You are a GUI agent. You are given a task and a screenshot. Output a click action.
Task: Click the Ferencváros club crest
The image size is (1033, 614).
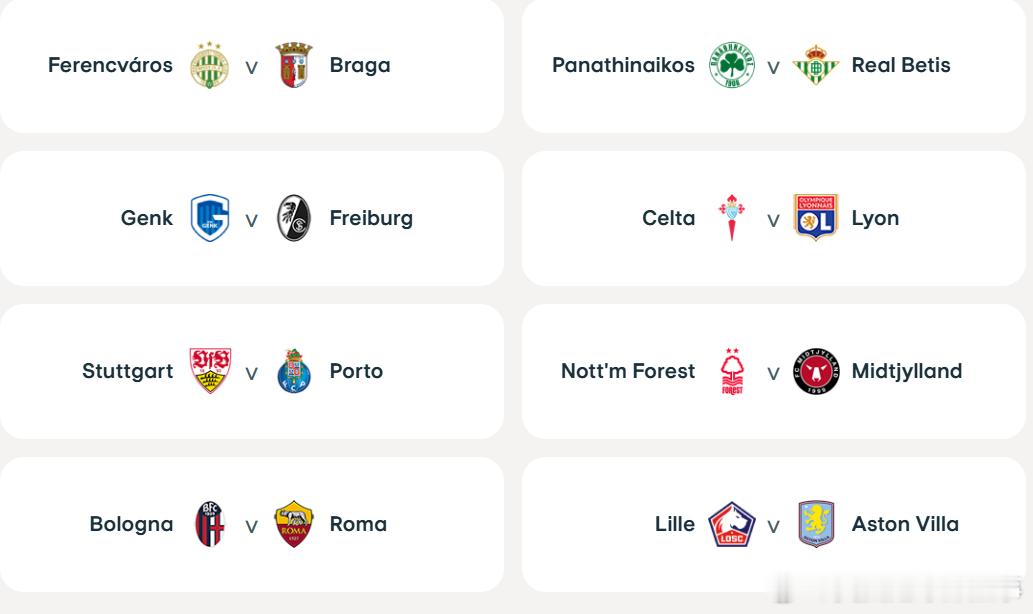pyautogui.click(x=209, y=65)
